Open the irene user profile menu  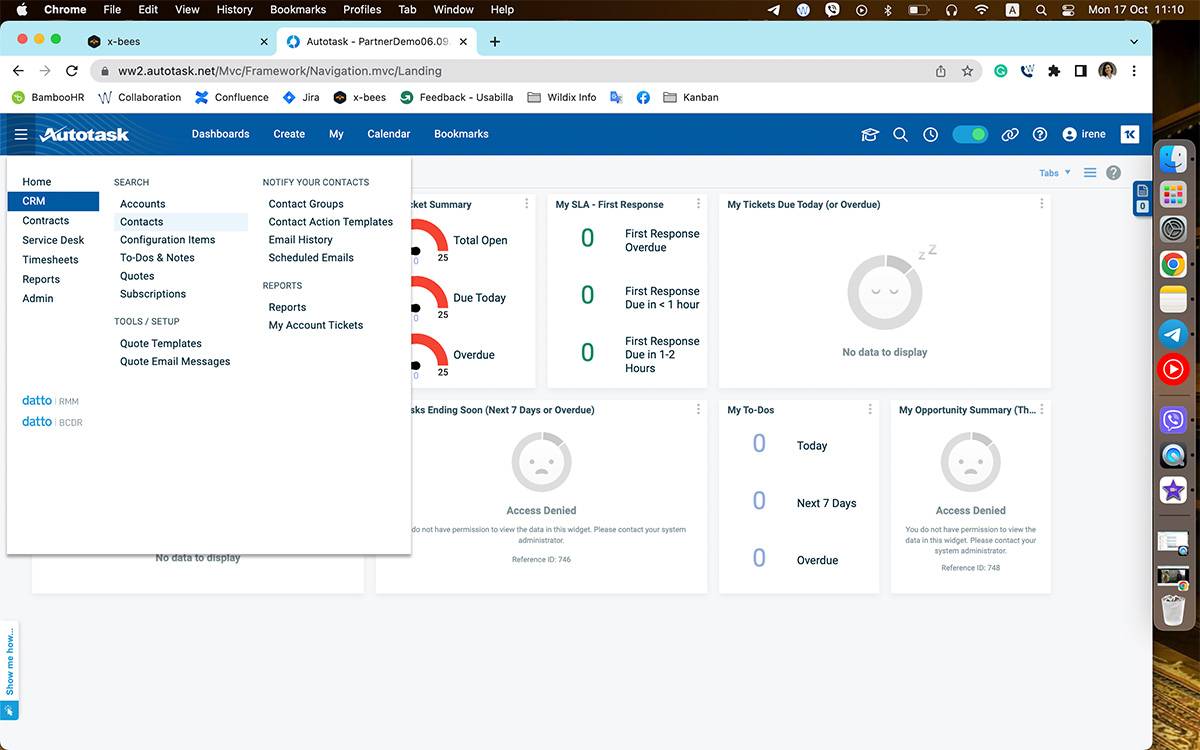[1084, 134]
